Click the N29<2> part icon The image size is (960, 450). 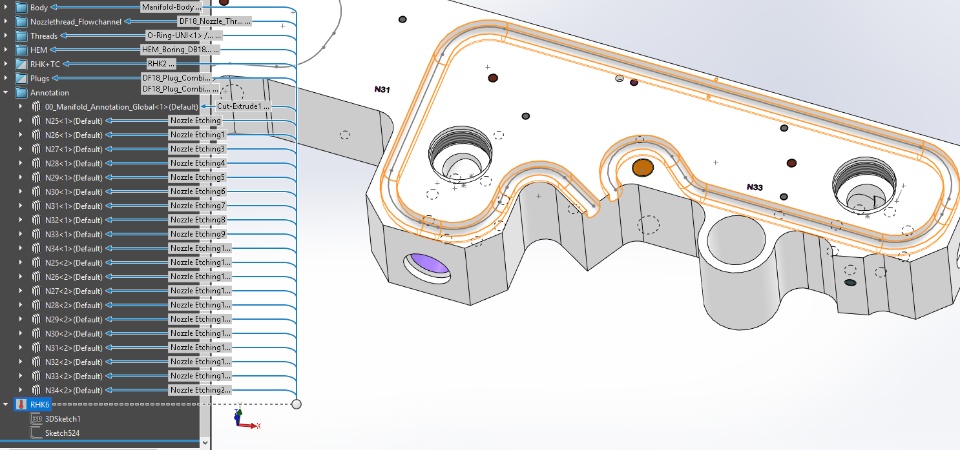coord(36,320)
